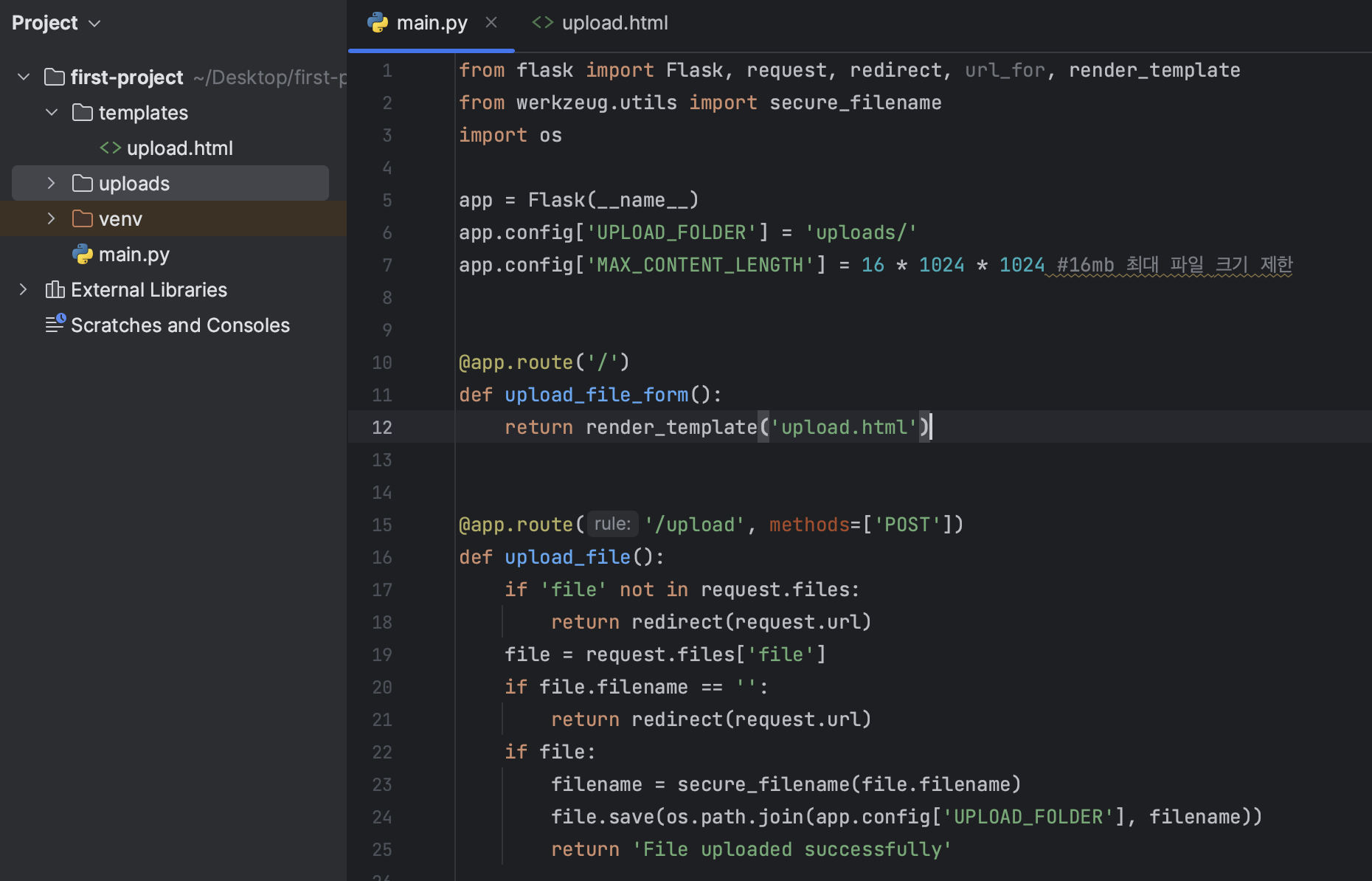Click 'werkzeug.utils' on line 2

pos(596,103)
